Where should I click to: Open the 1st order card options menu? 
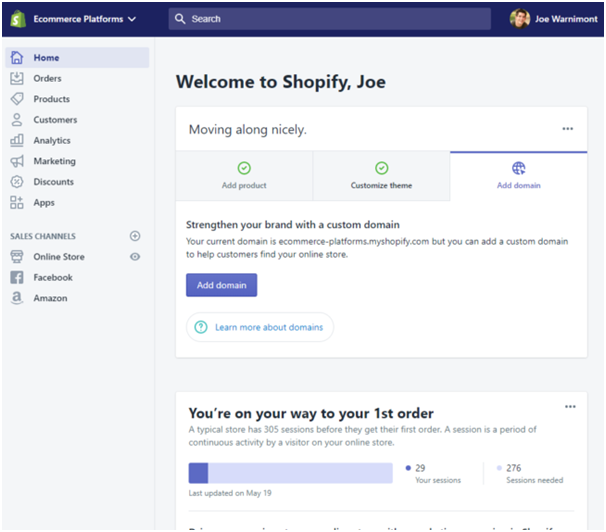click(x=570, y=407)
